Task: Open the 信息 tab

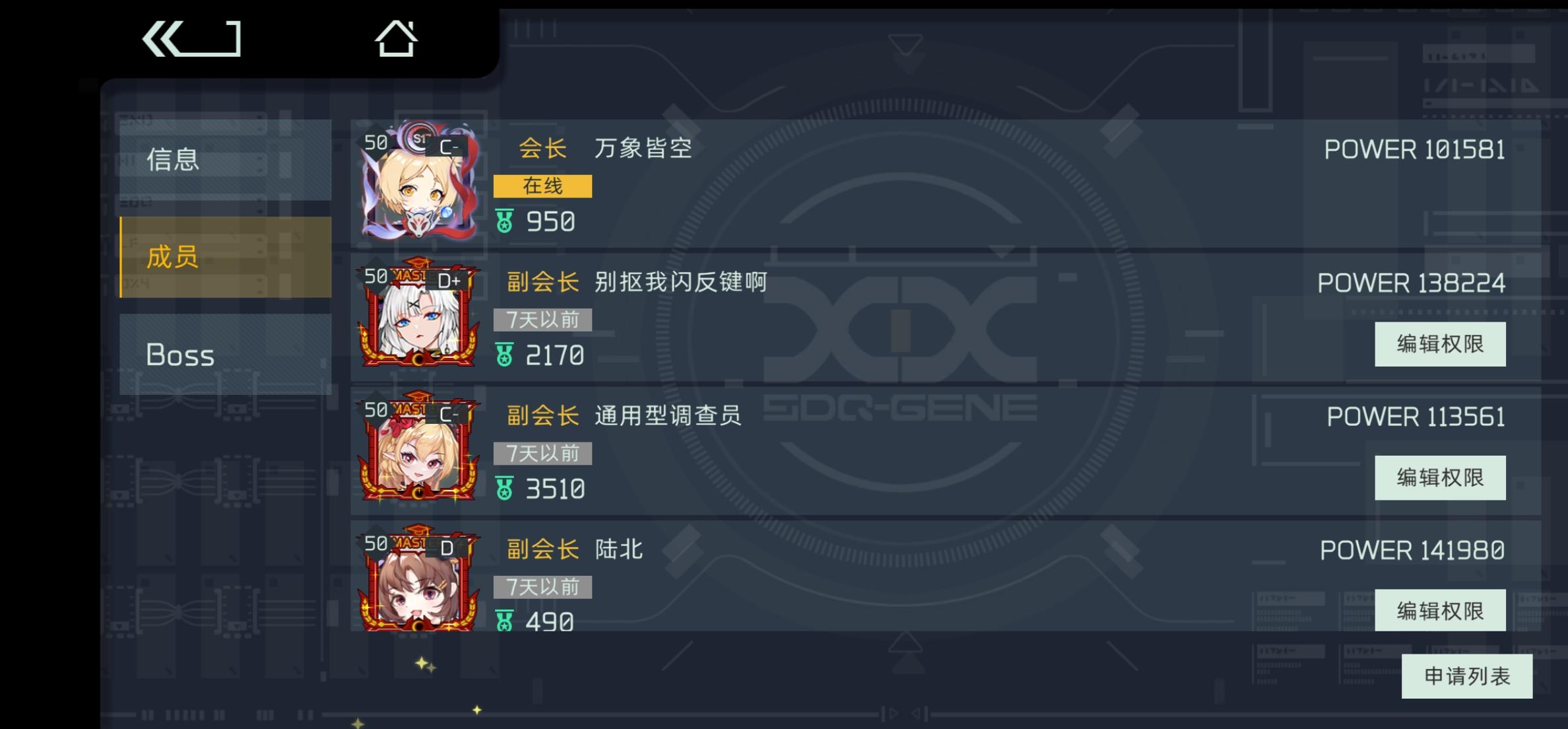Action: [225, 159]
